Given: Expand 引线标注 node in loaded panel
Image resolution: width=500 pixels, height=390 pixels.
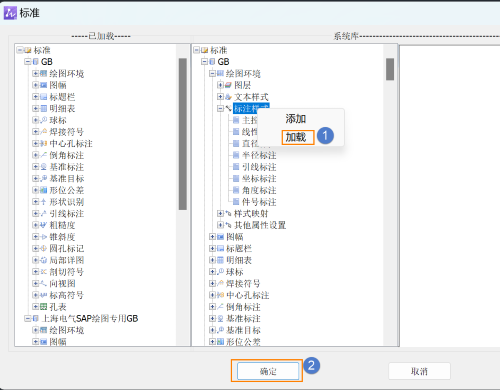Looking at the screenshot, I should pos(35,213).
